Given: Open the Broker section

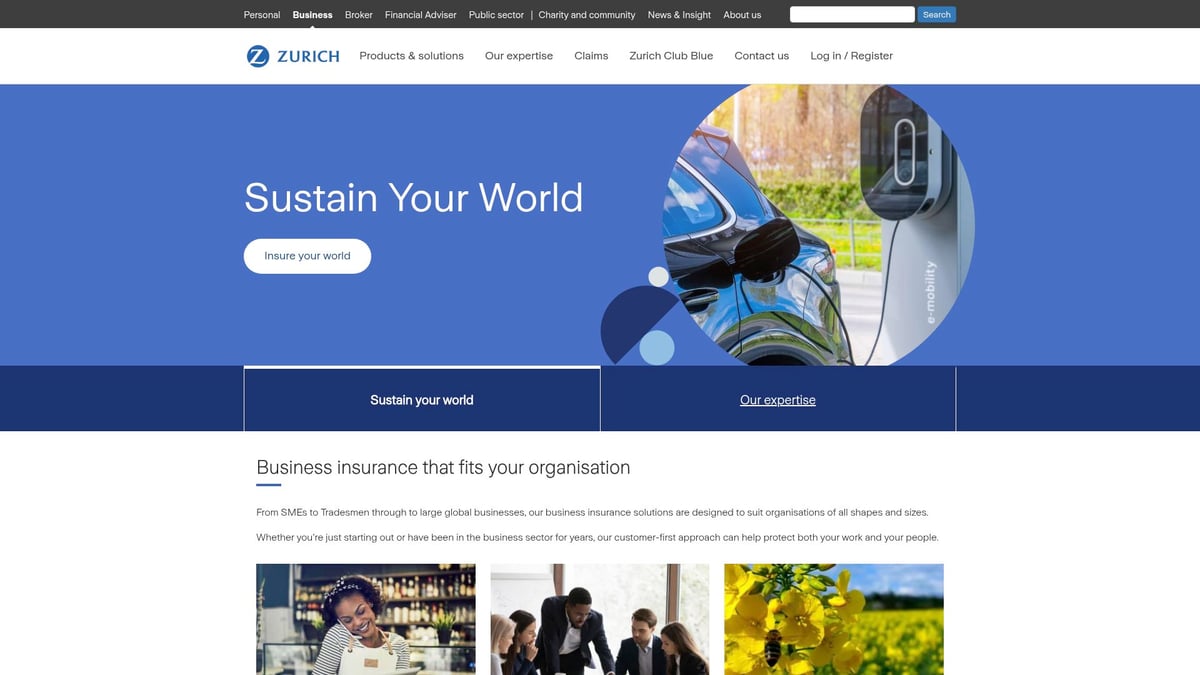Looking at the screenshot, I should pyautogui.click(x=358, y=14).
